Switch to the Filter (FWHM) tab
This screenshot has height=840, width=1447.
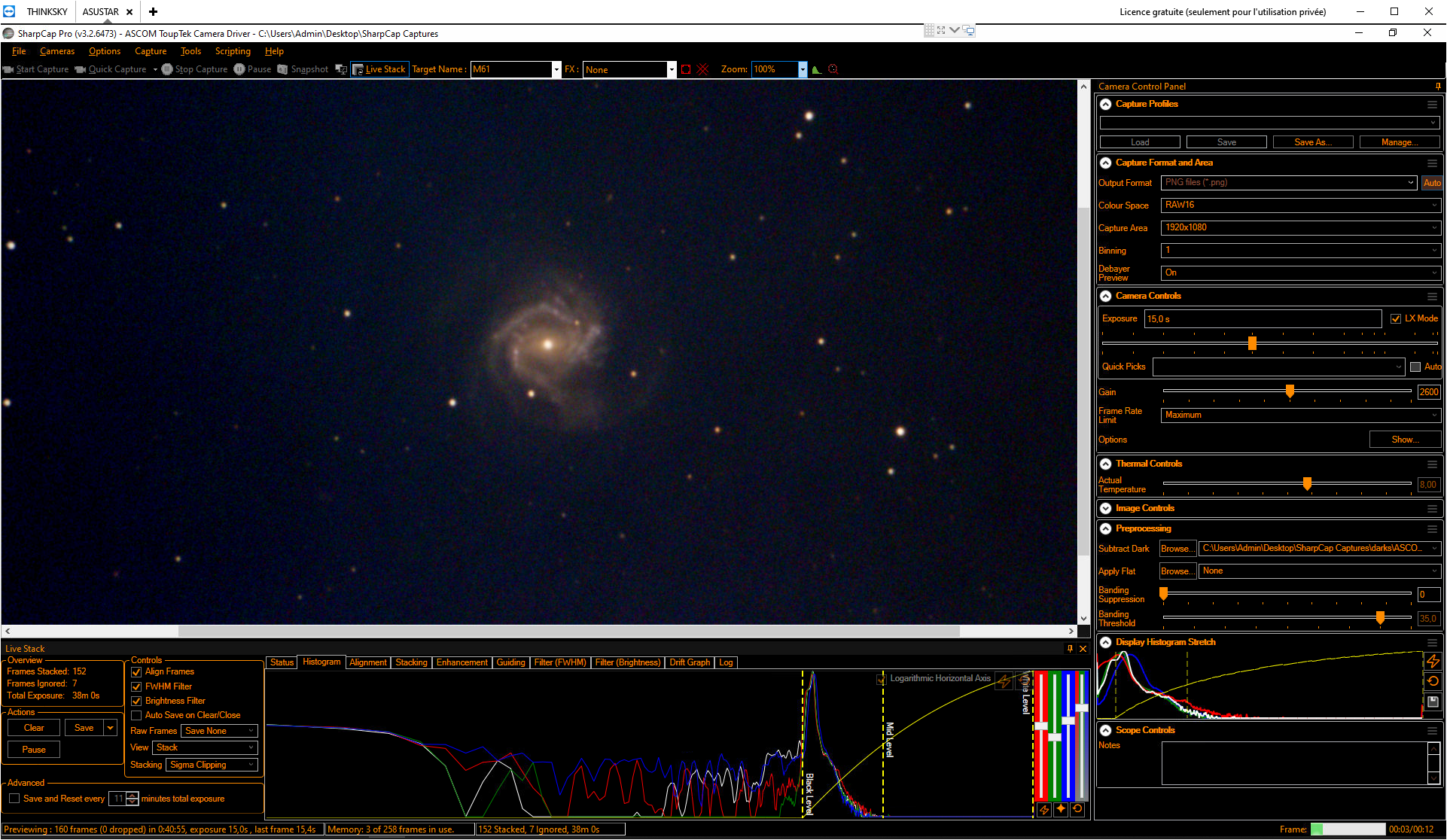tap(560, 662)
